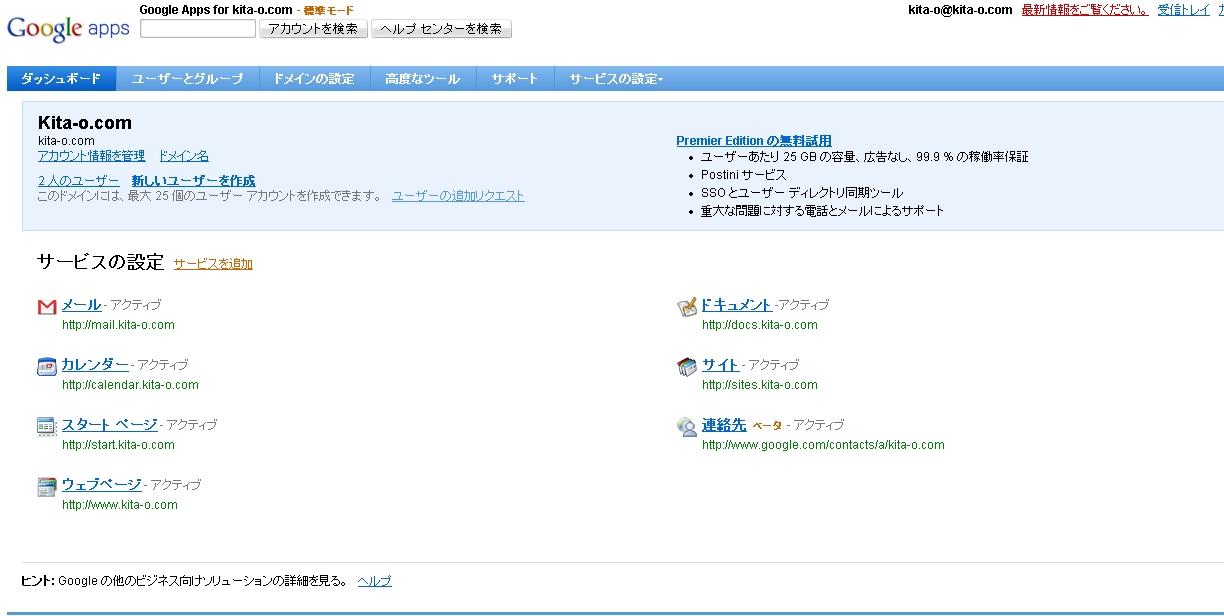Click the Postini サービス bullet text

click(744, 175)
